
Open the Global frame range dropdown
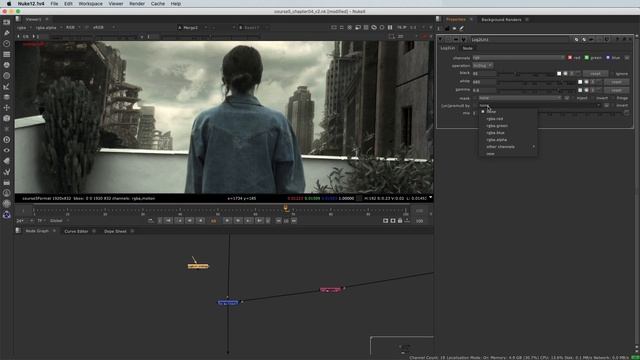tap(60, 221)
